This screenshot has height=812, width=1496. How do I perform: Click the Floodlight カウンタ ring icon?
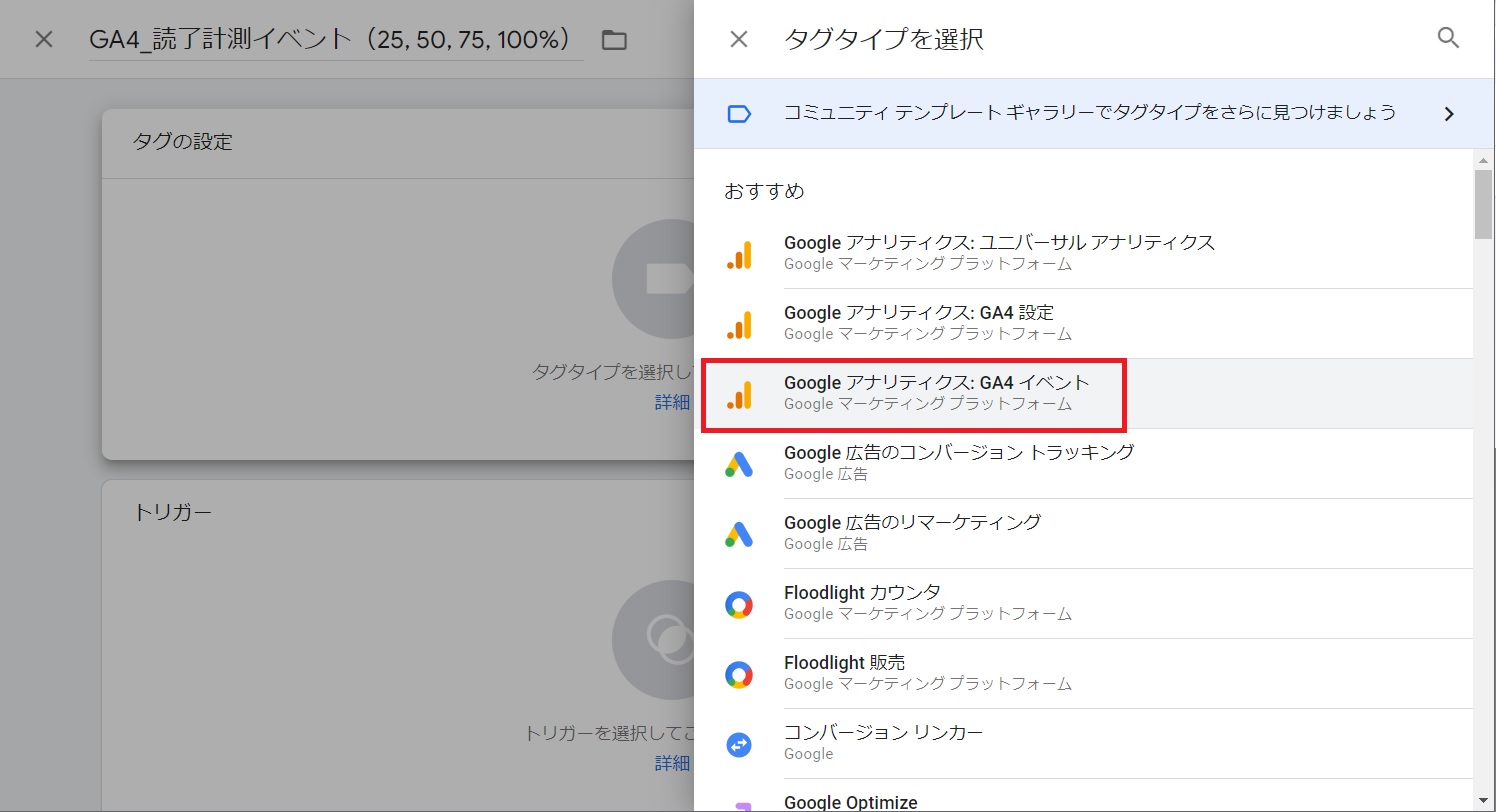click(738, 604)
